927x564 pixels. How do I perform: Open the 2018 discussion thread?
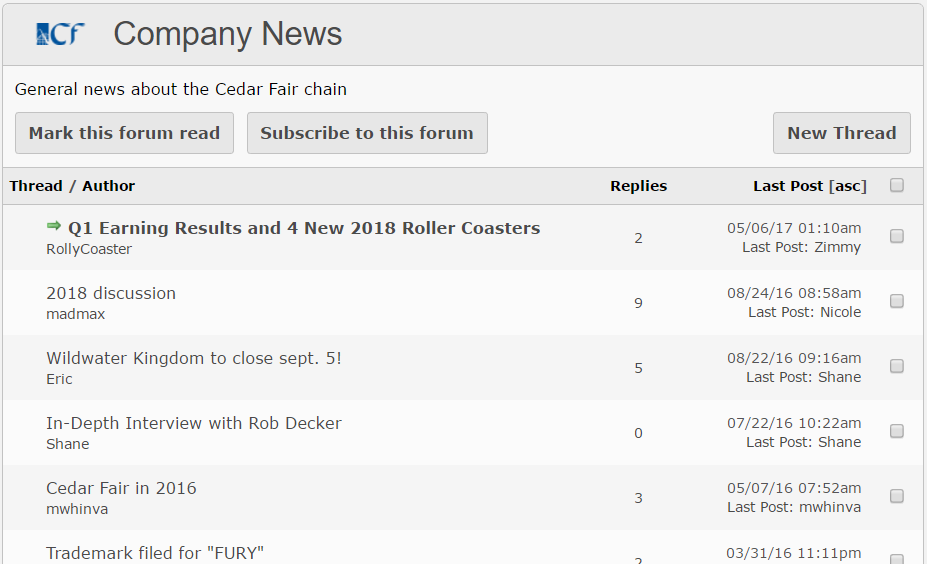[111, 293]
